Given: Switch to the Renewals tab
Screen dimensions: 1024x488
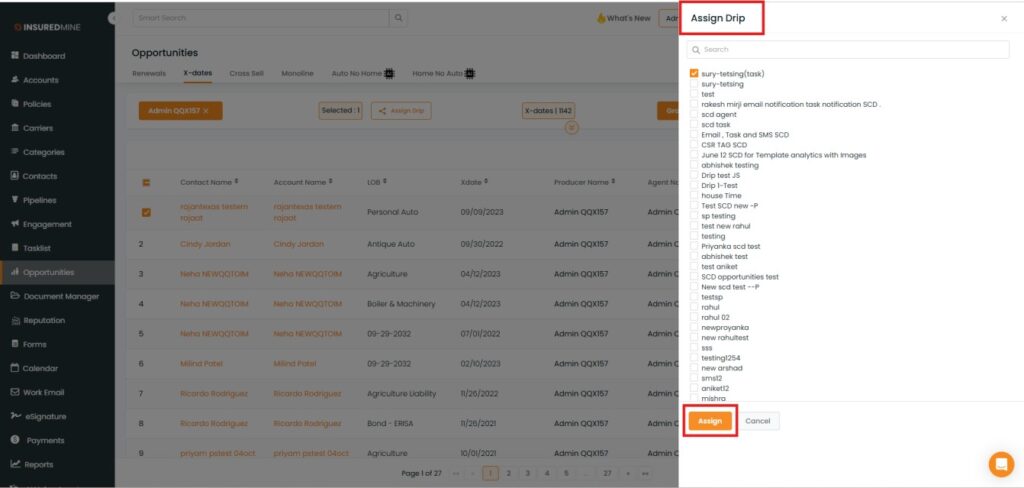Looking at the screenshot, I should point(149,73).
